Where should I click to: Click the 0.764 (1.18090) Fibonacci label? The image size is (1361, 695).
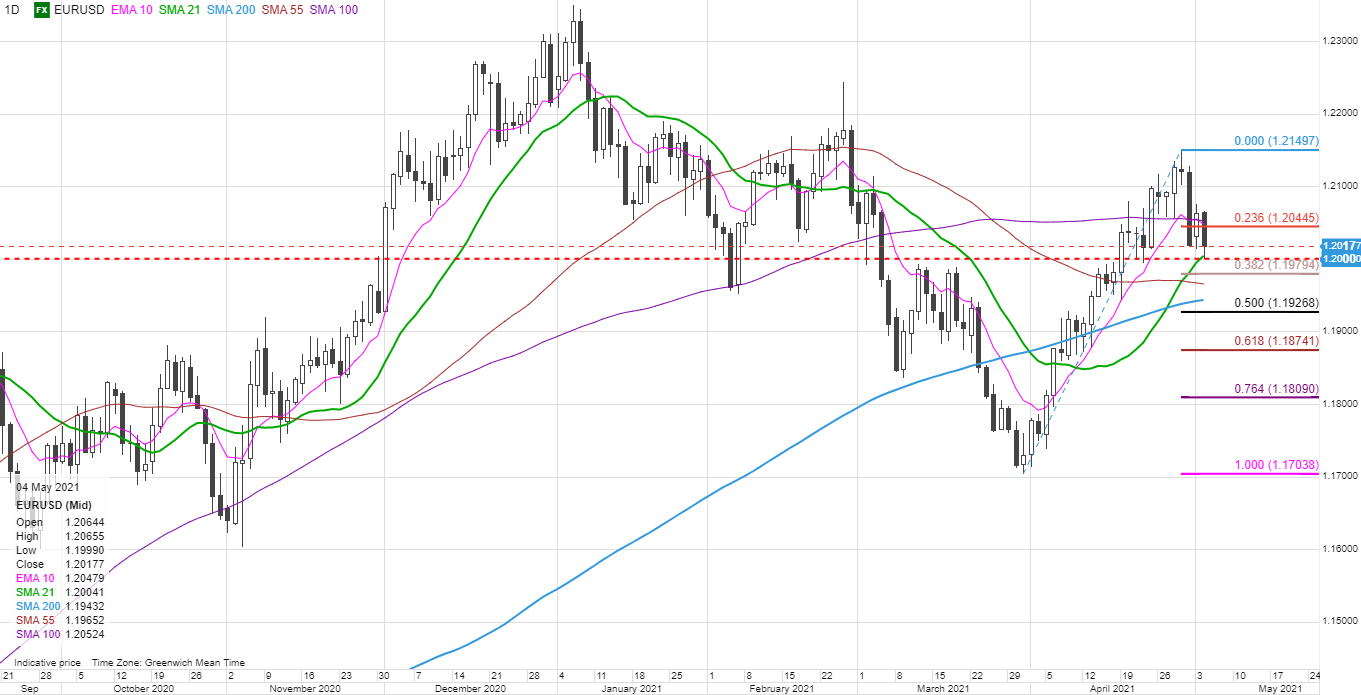coord(1274,389)
